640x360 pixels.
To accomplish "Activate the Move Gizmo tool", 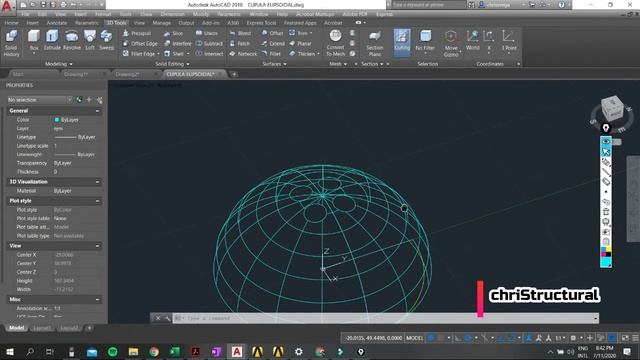I will [x=451, y=43].
